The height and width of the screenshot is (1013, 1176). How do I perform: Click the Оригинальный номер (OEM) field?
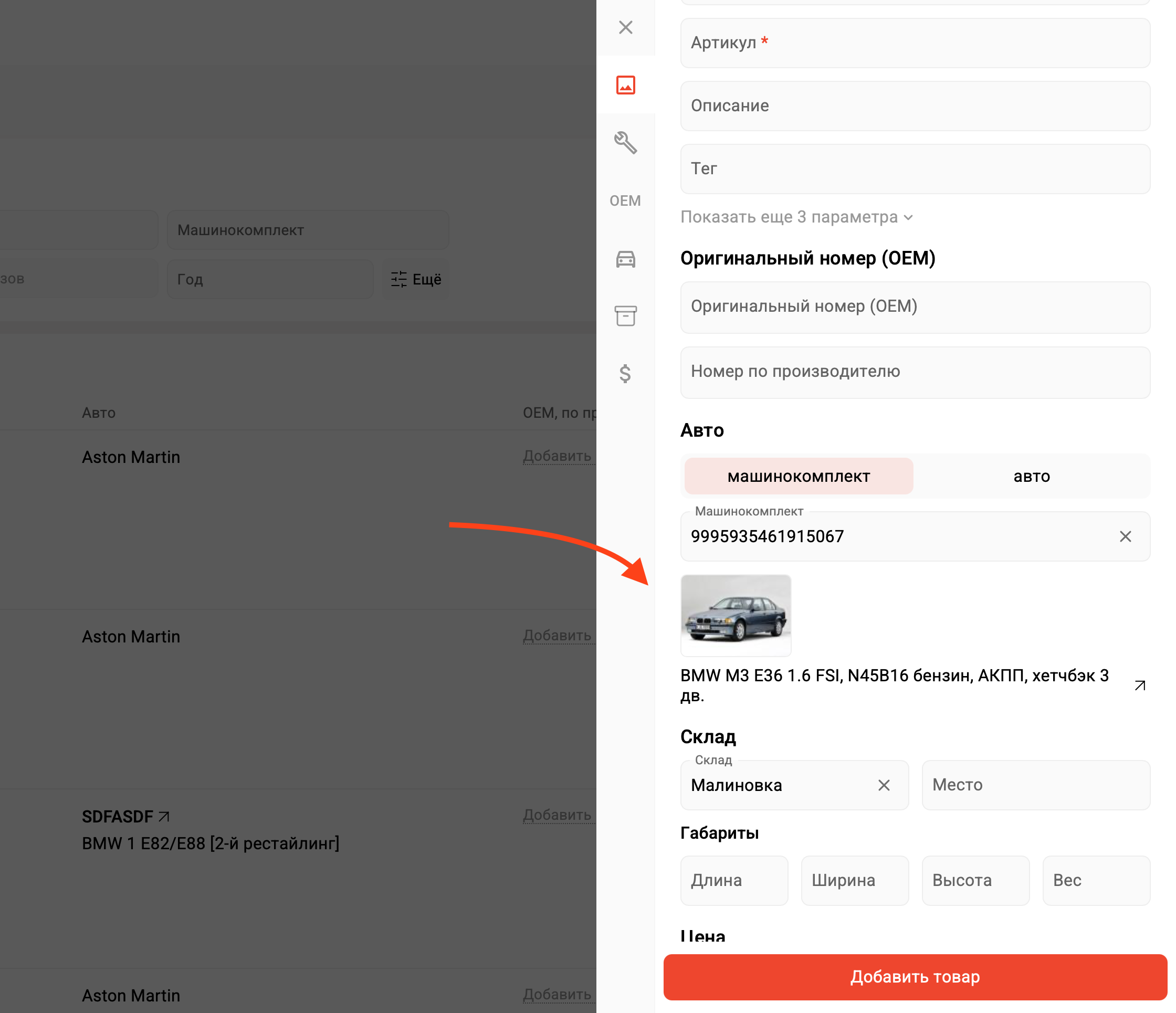(915, 307)
